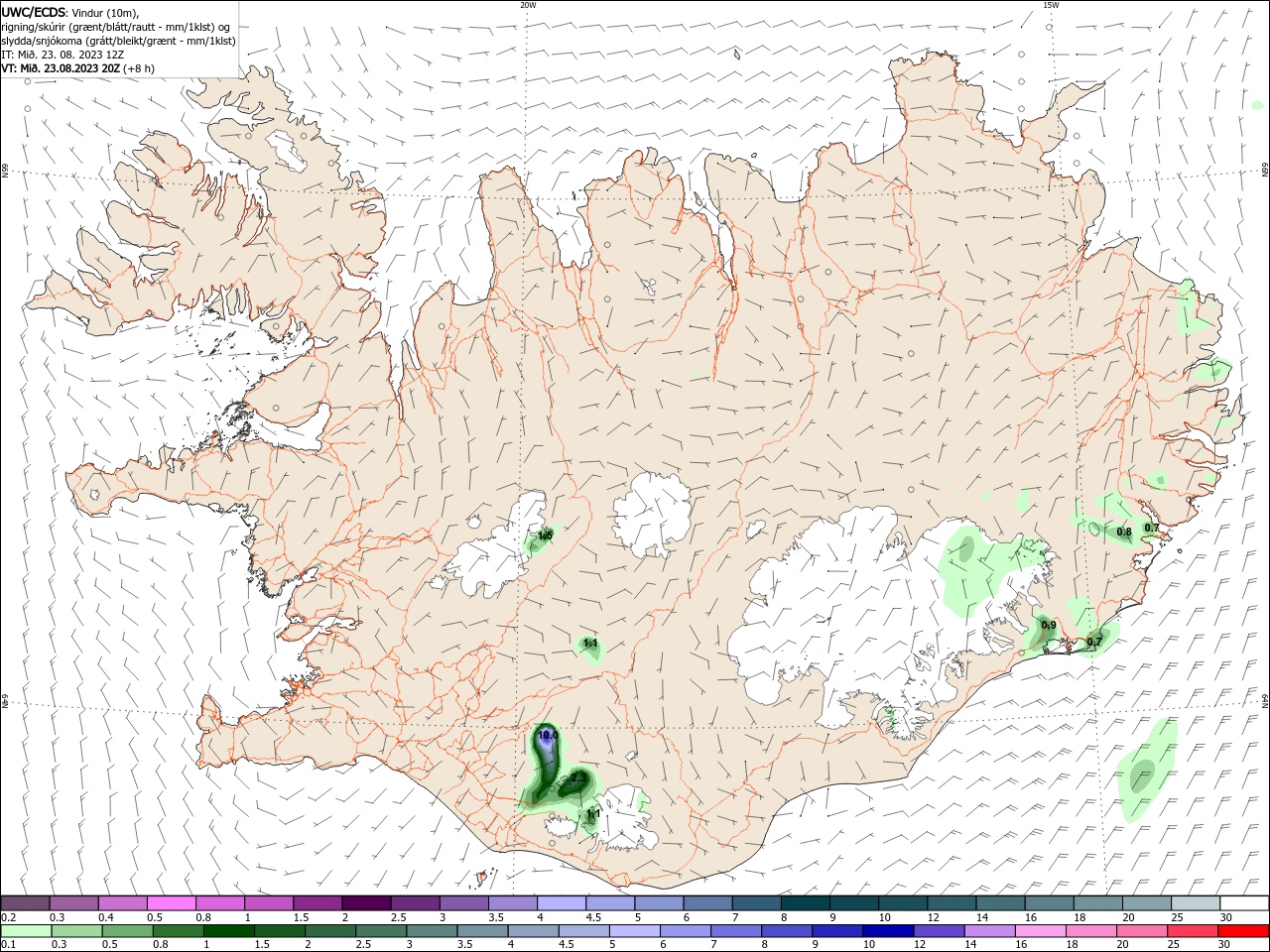This screenshot has height=952, width=1270.
Task: Click the upper legend row label 1.5
Action: pos(301,917)
